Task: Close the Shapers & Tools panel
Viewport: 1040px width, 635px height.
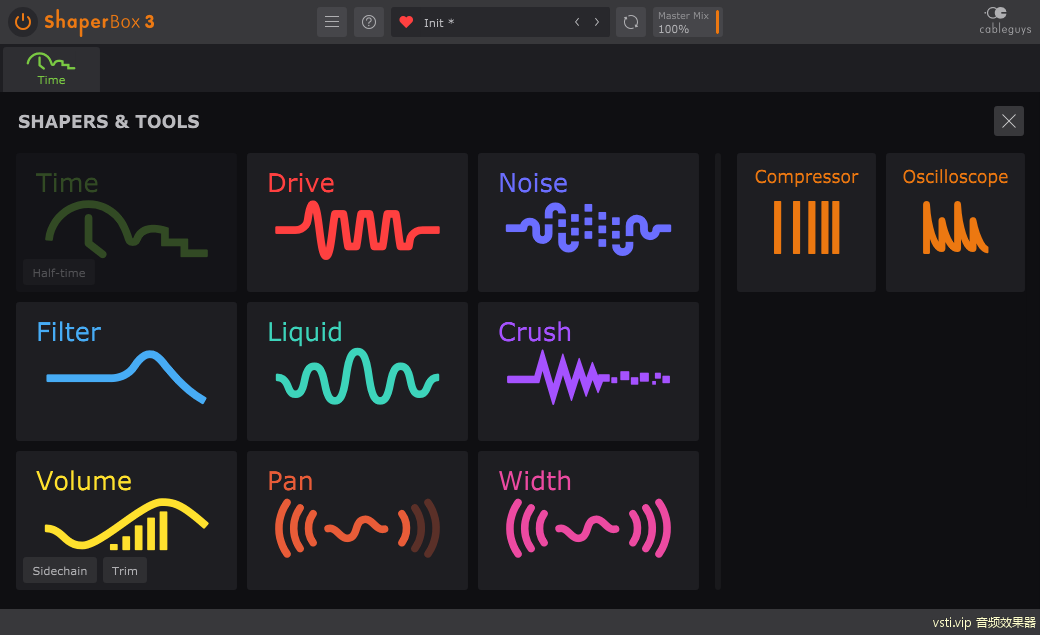Action: point(1009,121)
